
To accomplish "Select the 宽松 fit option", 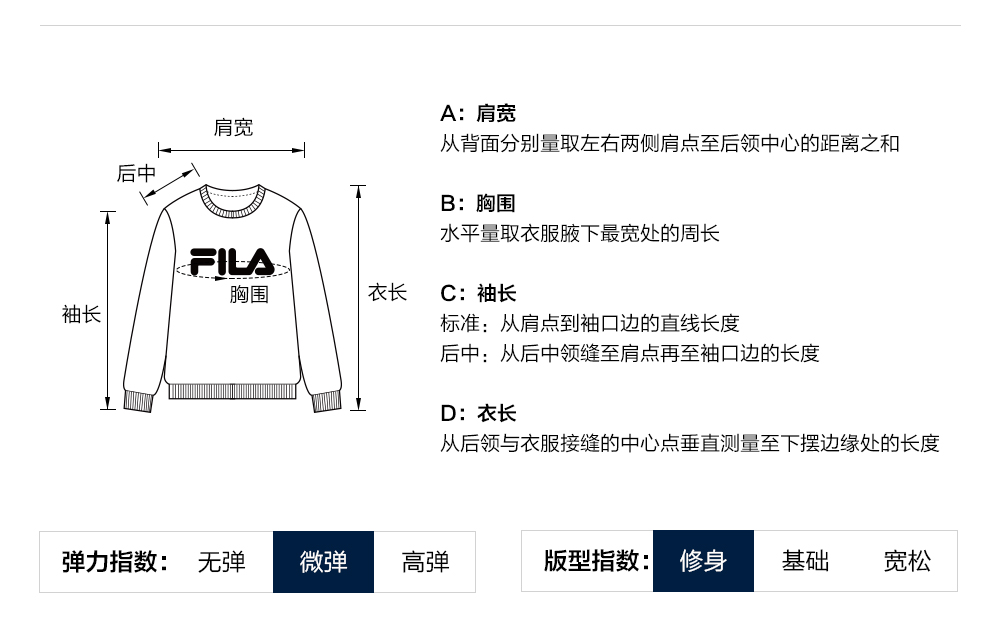I will pyautogui.click(x=907, y=561).
